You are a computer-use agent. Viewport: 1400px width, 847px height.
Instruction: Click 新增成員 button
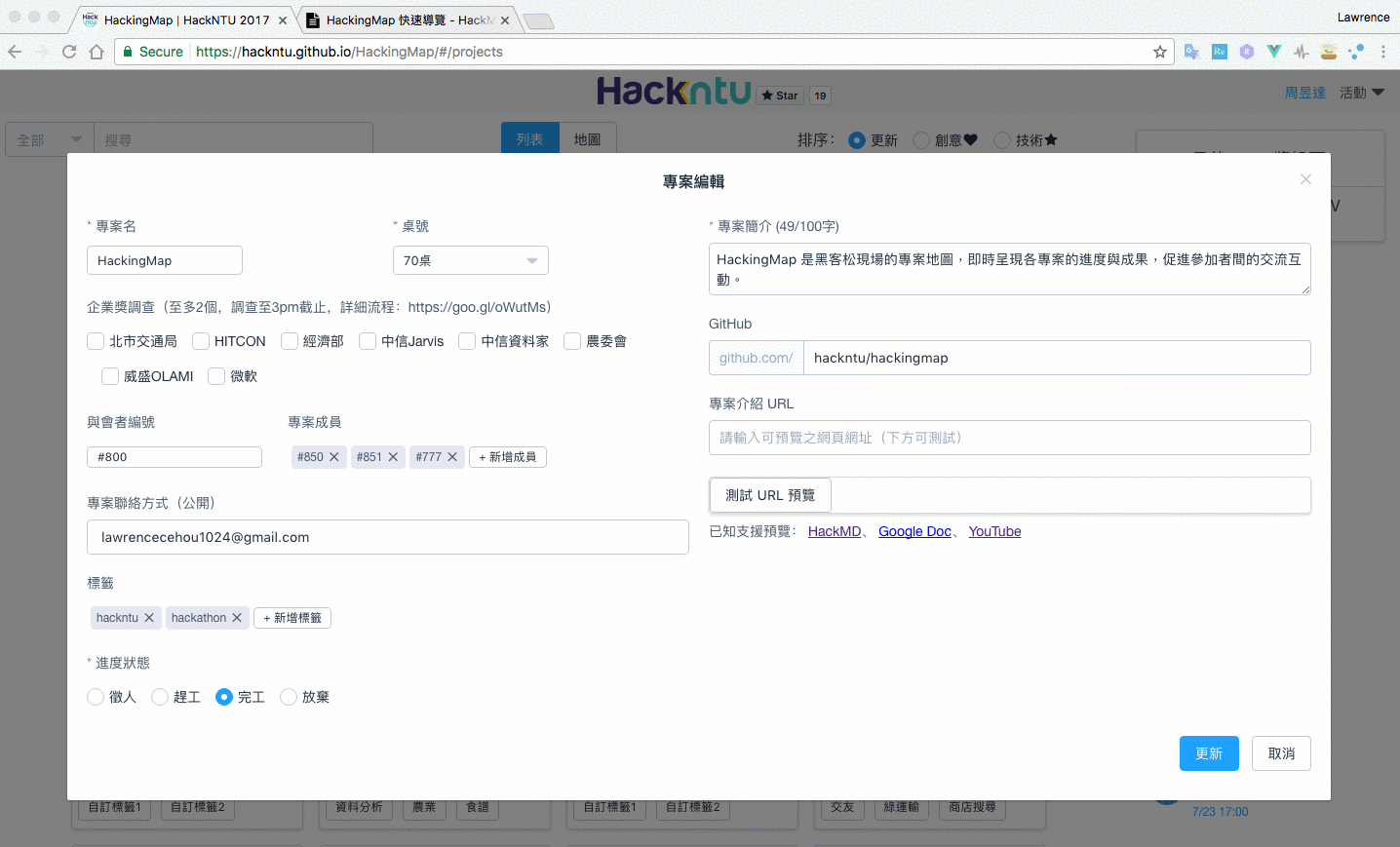(x=508, y=457)
